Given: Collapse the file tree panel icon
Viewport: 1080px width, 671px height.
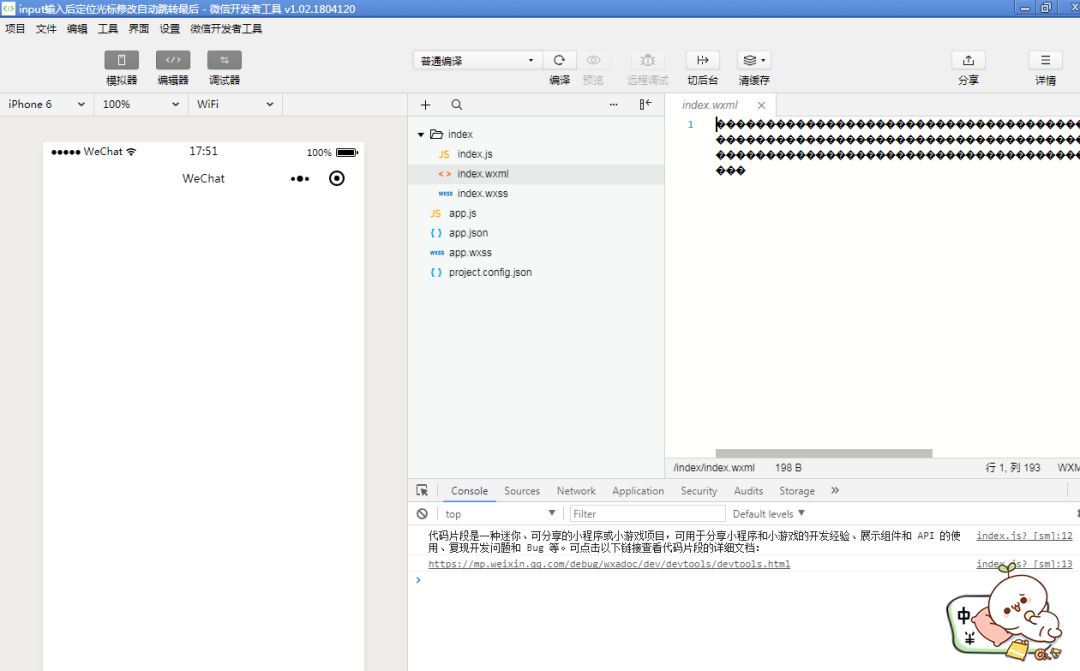Looking at the screenshot, I should (645, 104).
